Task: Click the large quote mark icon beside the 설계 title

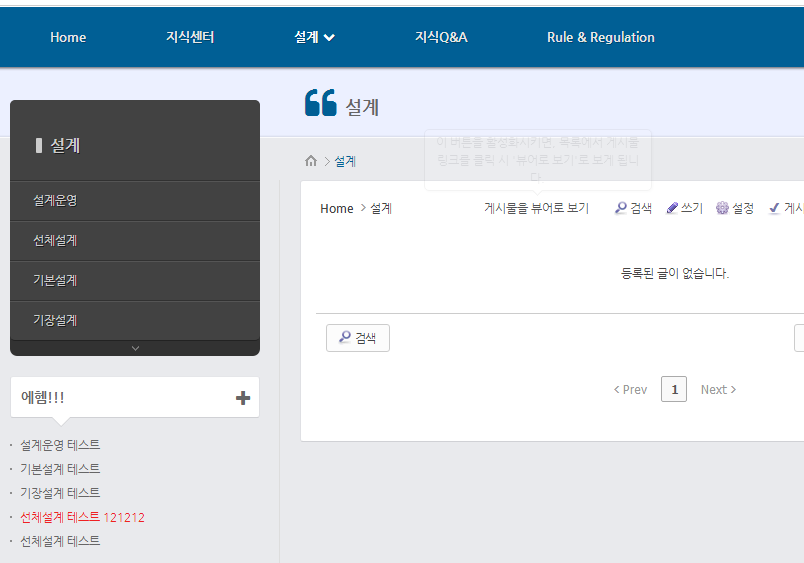Action: tap(320, 104)
